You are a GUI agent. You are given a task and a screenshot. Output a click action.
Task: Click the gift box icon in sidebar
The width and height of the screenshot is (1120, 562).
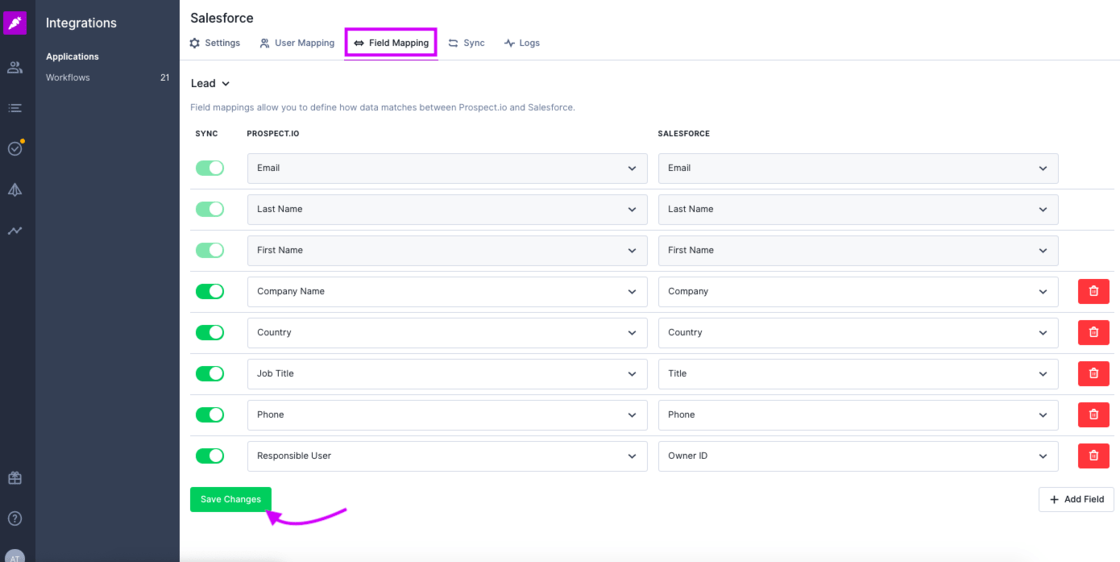[15, 478]
